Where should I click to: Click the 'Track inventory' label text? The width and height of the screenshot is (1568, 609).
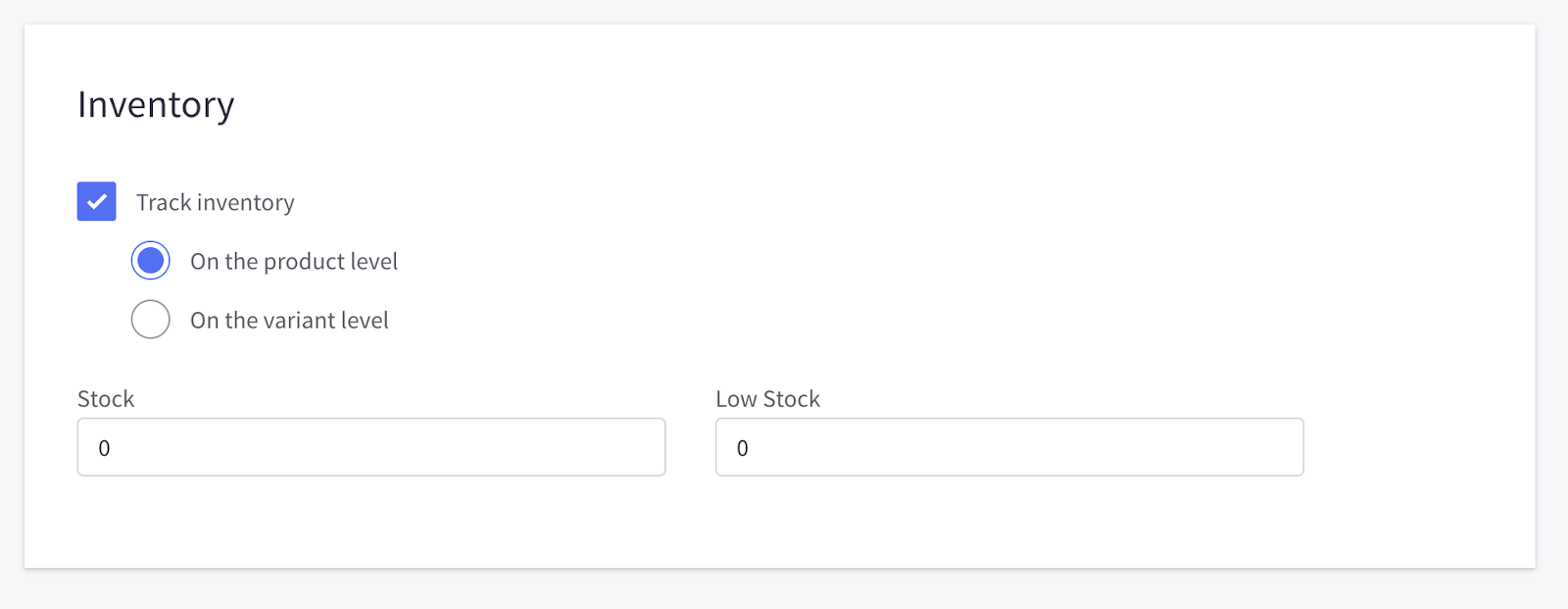pyautogui.click(x=215, y=202)
